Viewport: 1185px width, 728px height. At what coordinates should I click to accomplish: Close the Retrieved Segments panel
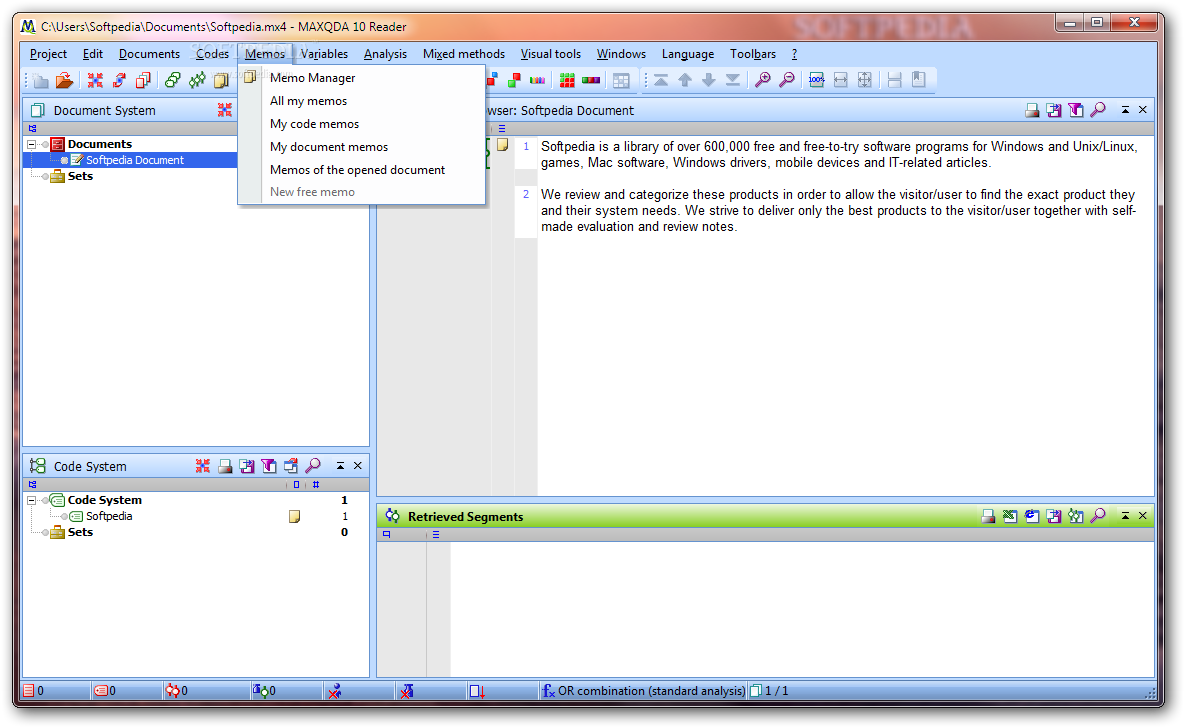[x=1143, y=516]
